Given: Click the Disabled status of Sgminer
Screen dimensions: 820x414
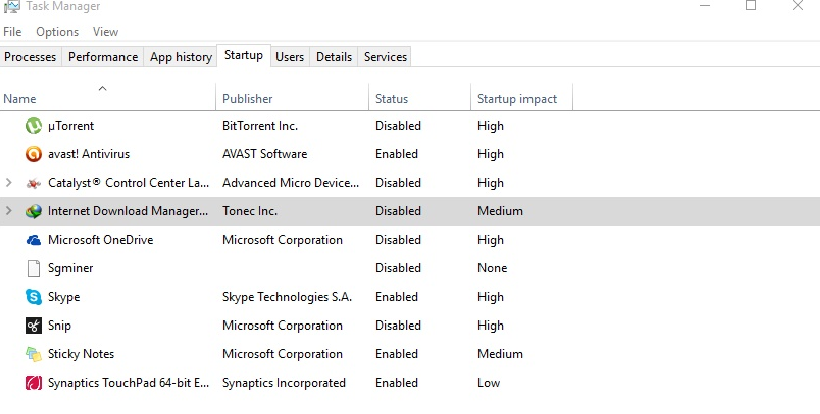Looking at the screenshot, I should coord(398,268).
